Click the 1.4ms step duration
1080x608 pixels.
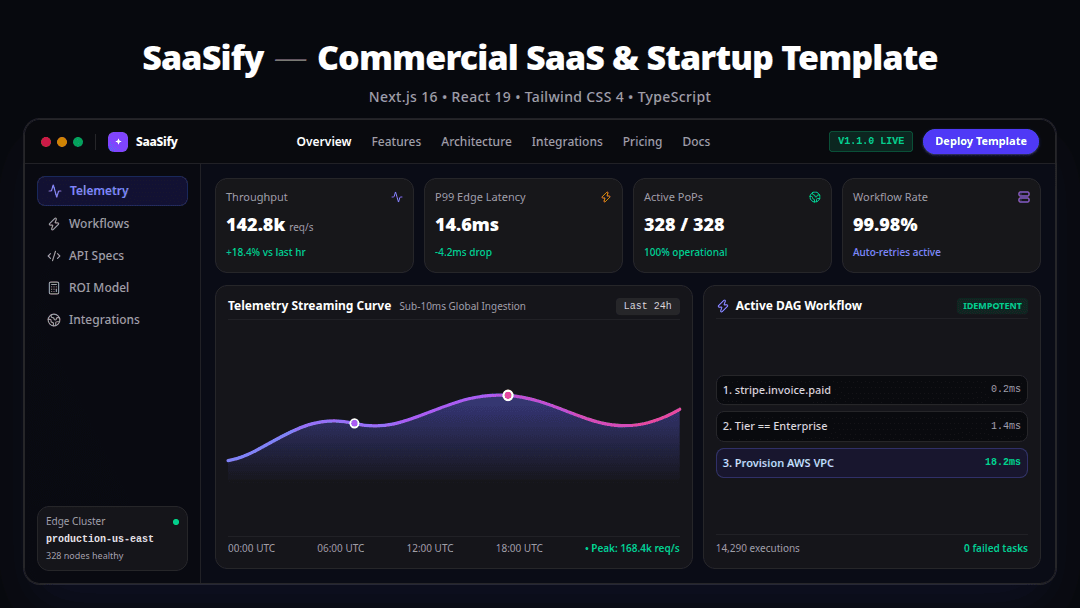coord(1006,426)
